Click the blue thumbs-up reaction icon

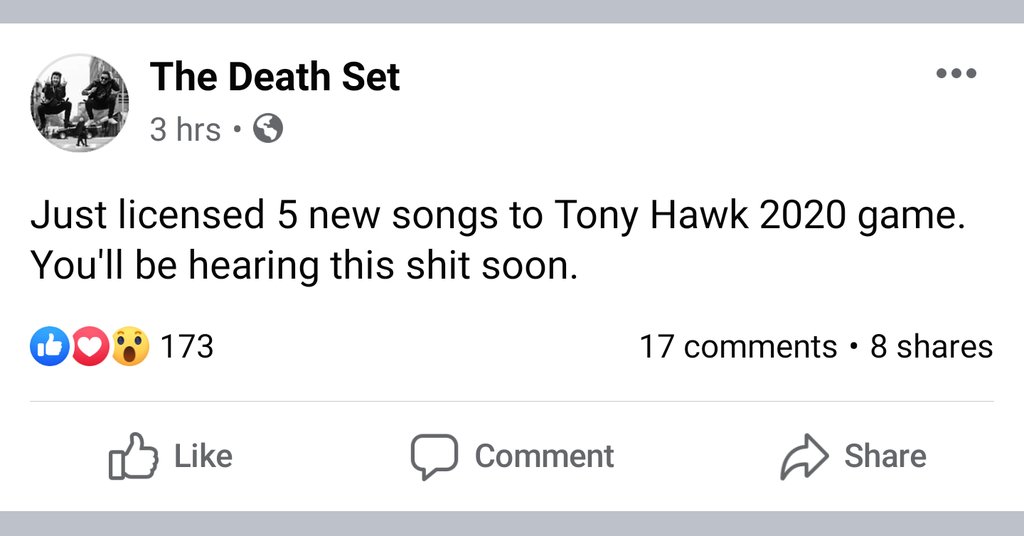click(x=50, y=346)
